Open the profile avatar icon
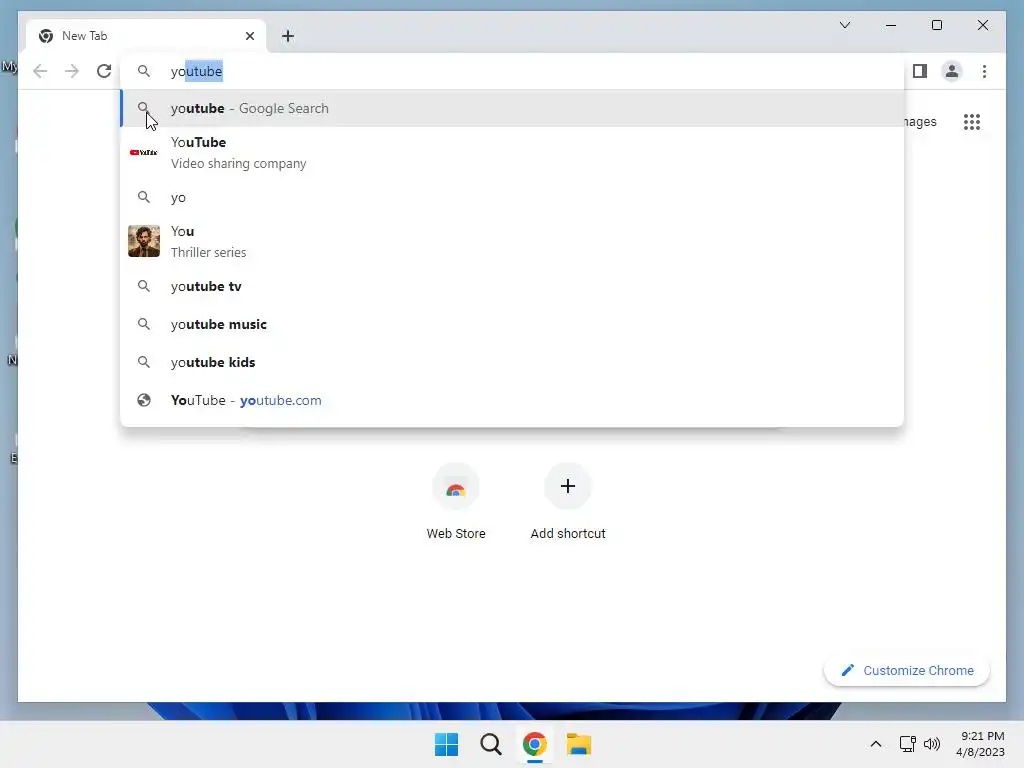The width and height of the screenshot is (1024, 768). pos(952,71)
